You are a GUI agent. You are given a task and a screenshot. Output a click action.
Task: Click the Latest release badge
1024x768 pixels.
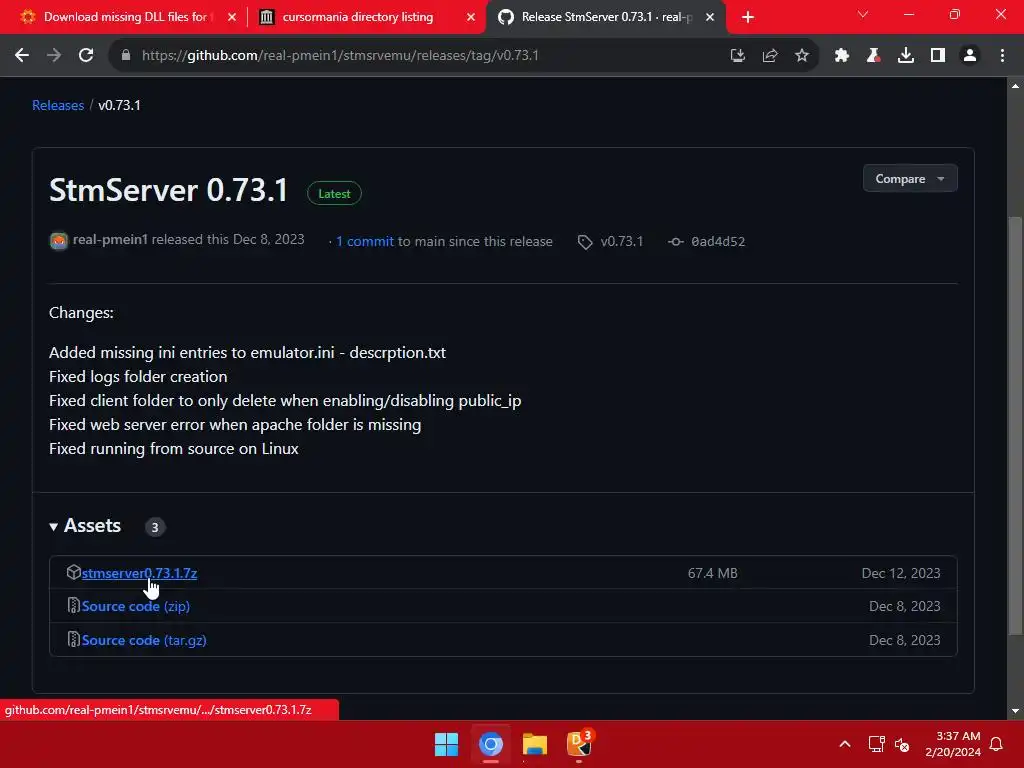(x=334, y=193)
